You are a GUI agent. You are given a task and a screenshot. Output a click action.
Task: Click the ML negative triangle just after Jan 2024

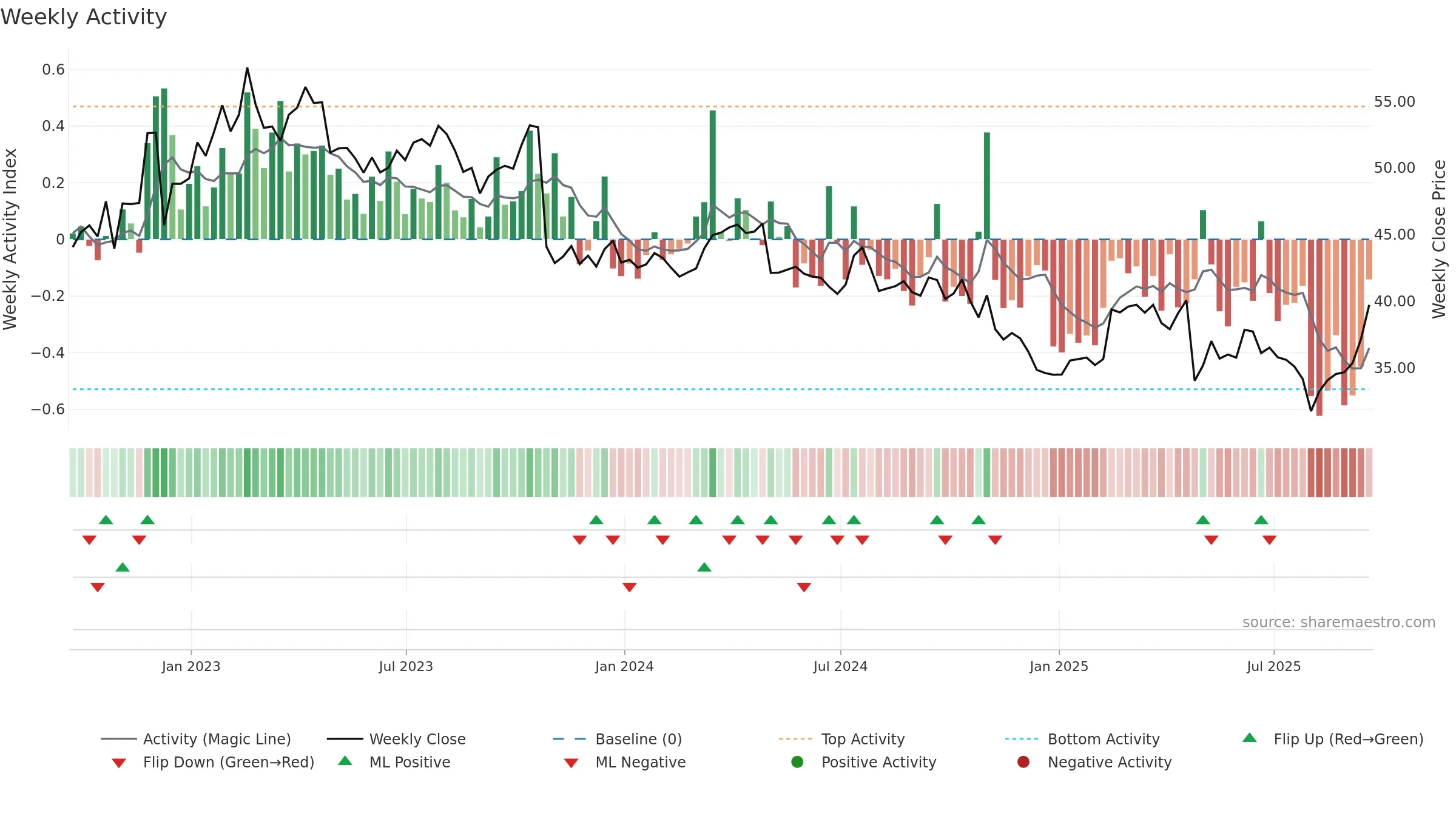pyautogui.click(x=630, y=587)
